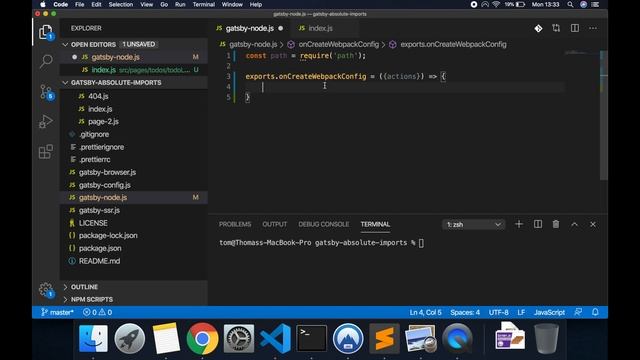The image size is (640, 360).
Task: Open the Run and Debug view
Action: click(x=46, y=122)
